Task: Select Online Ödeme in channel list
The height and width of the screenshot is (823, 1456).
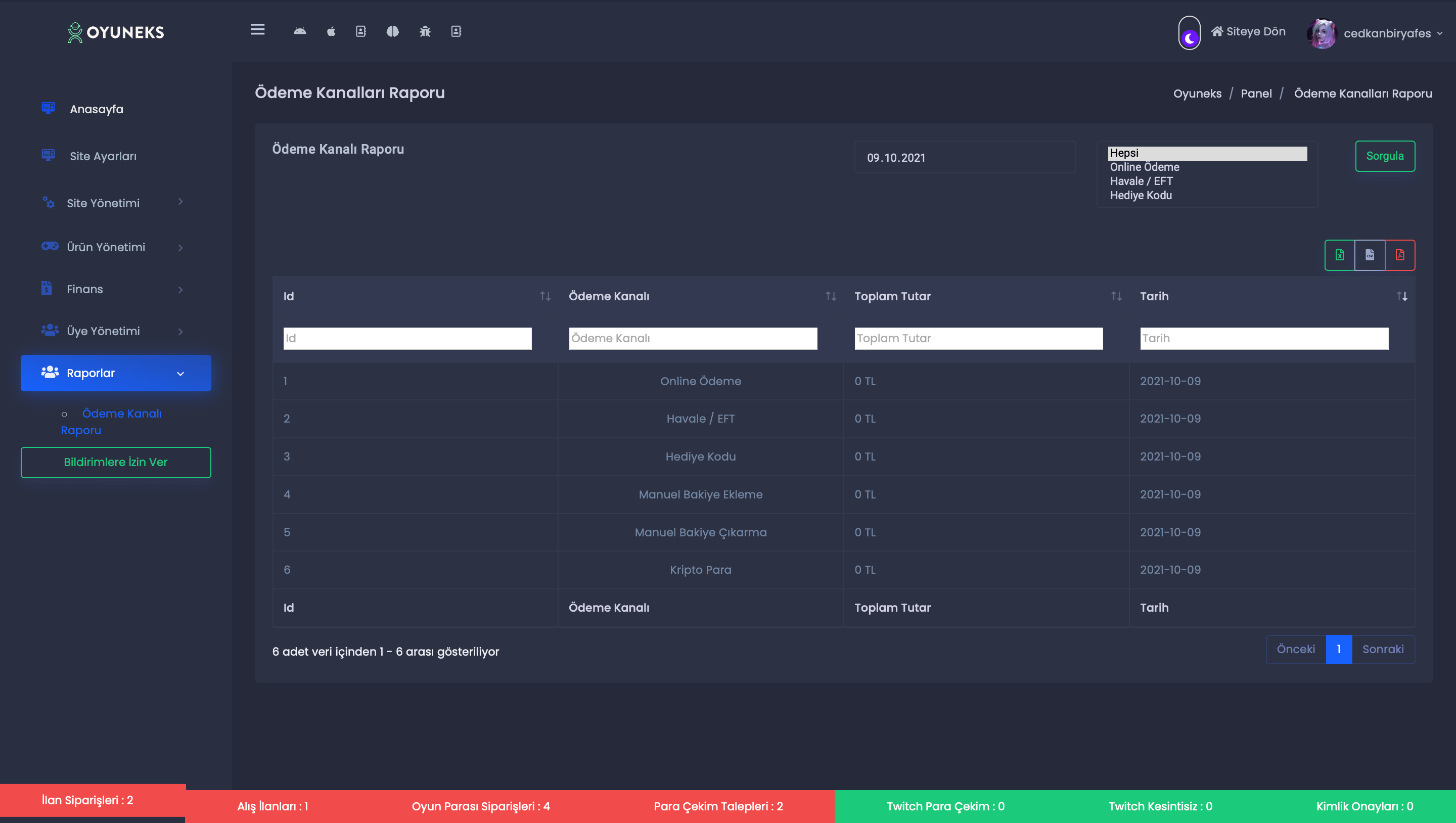Action: click(x=1207, y=167)
